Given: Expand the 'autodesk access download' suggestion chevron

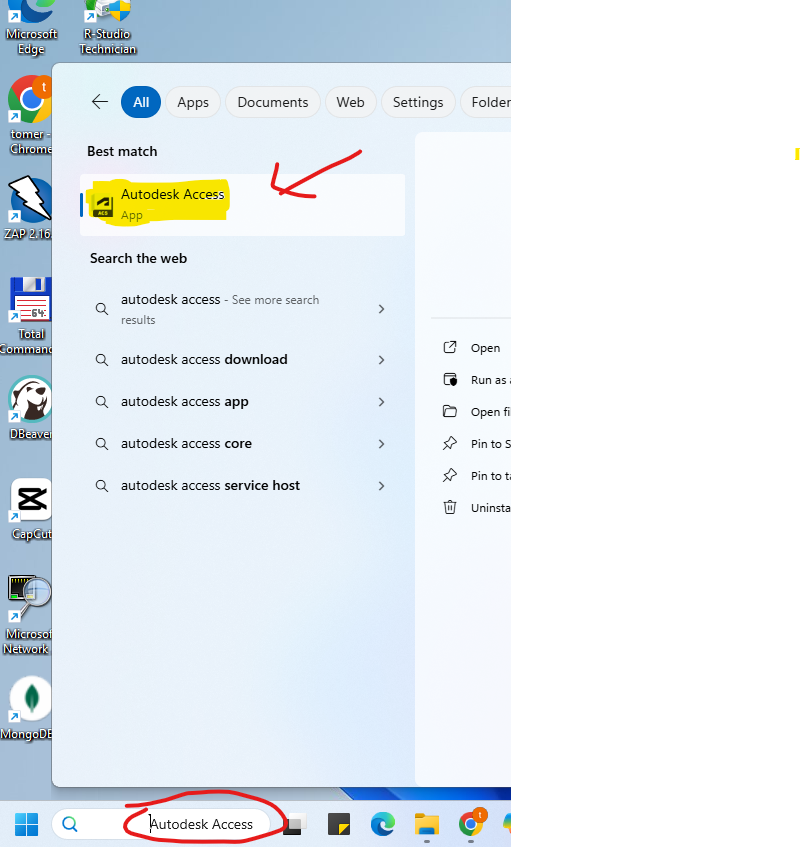Looking at the screenshot, I should click(x=381, y=360).
